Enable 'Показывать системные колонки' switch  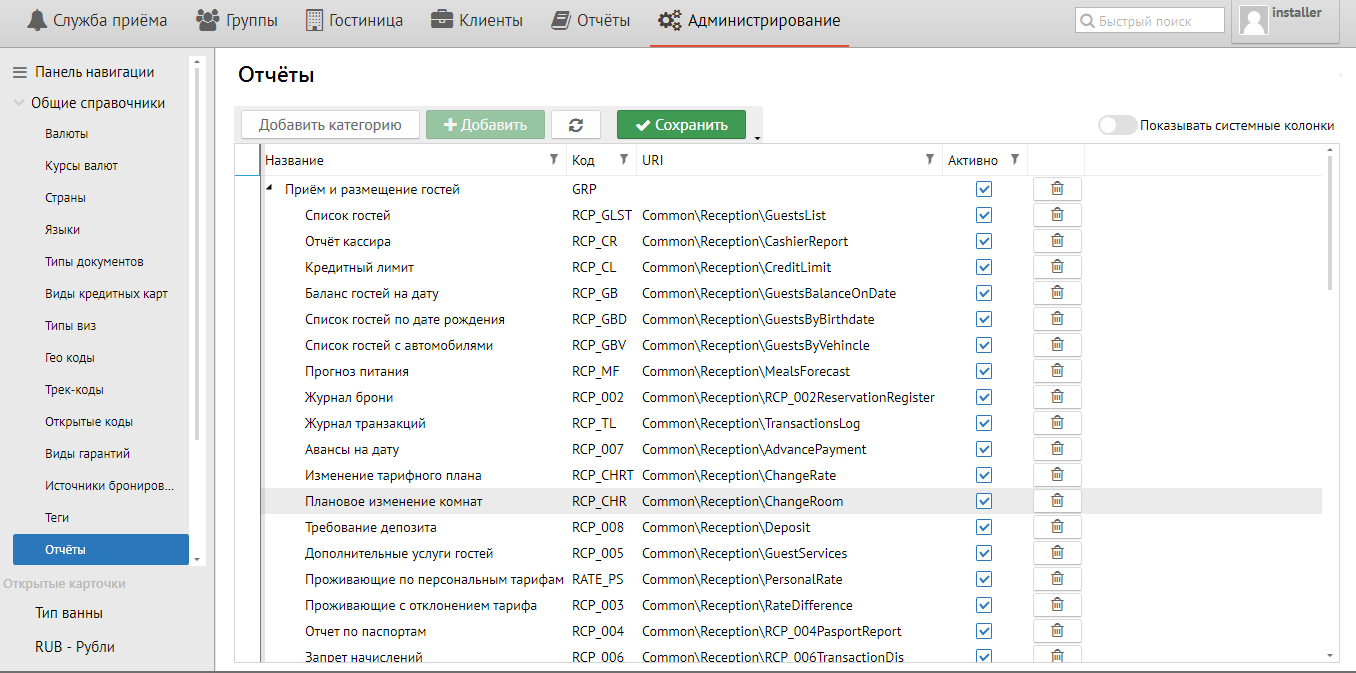point(1117,126)
